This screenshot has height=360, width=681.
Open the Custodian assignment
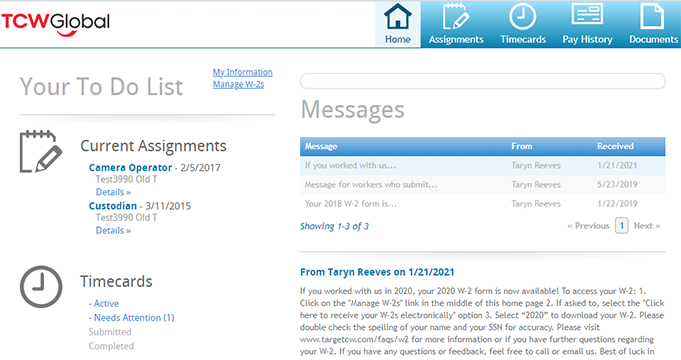(x=112, y=206)
